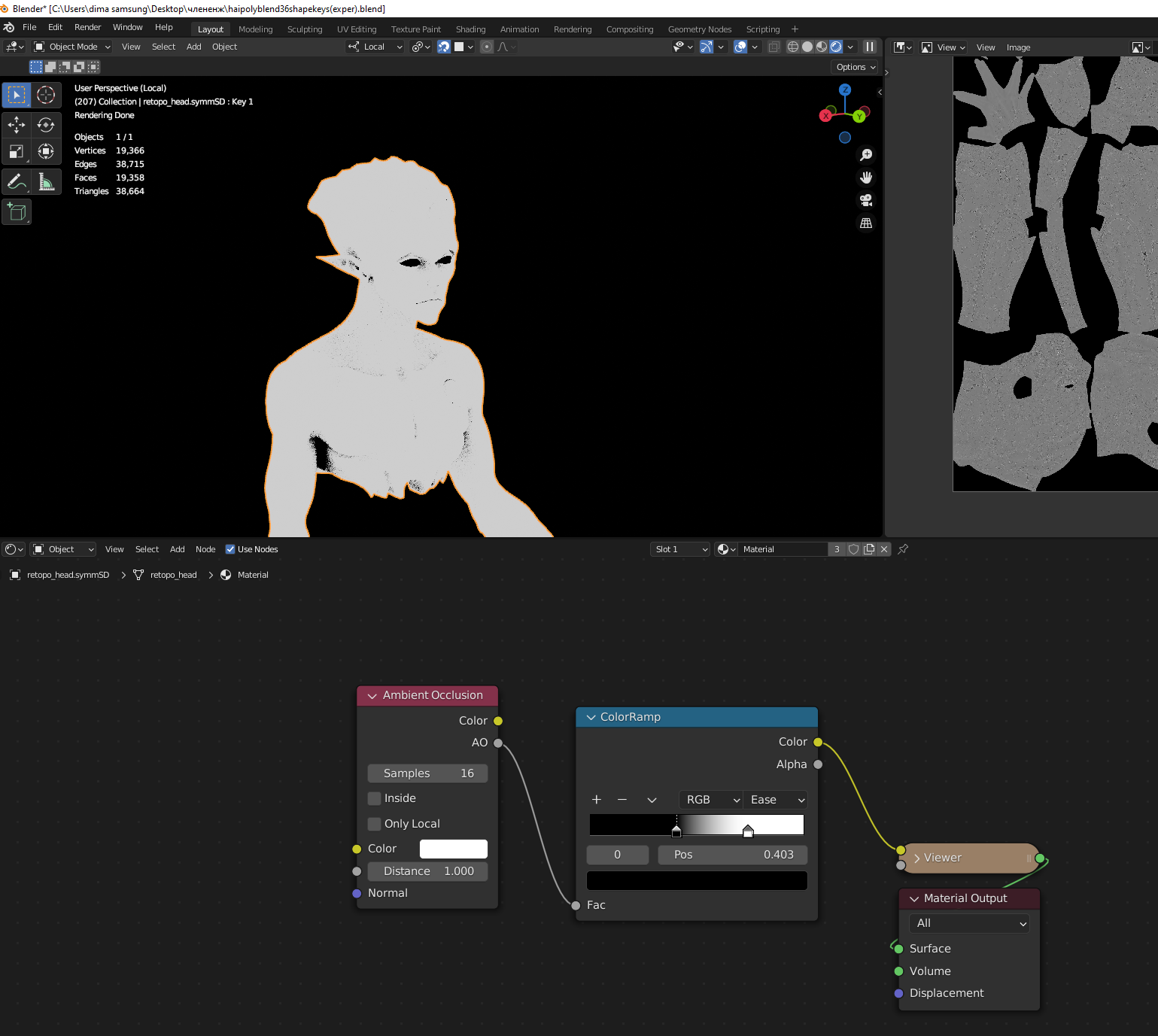Activate the Rotate tool
This screenshot has height=1036, width=1158.
(x=46, y=124)
